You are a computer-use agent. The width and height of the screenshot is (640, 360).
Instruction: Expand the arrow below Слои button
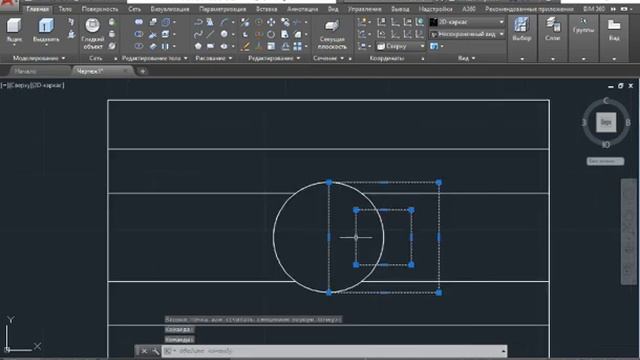tap(553, 59)
